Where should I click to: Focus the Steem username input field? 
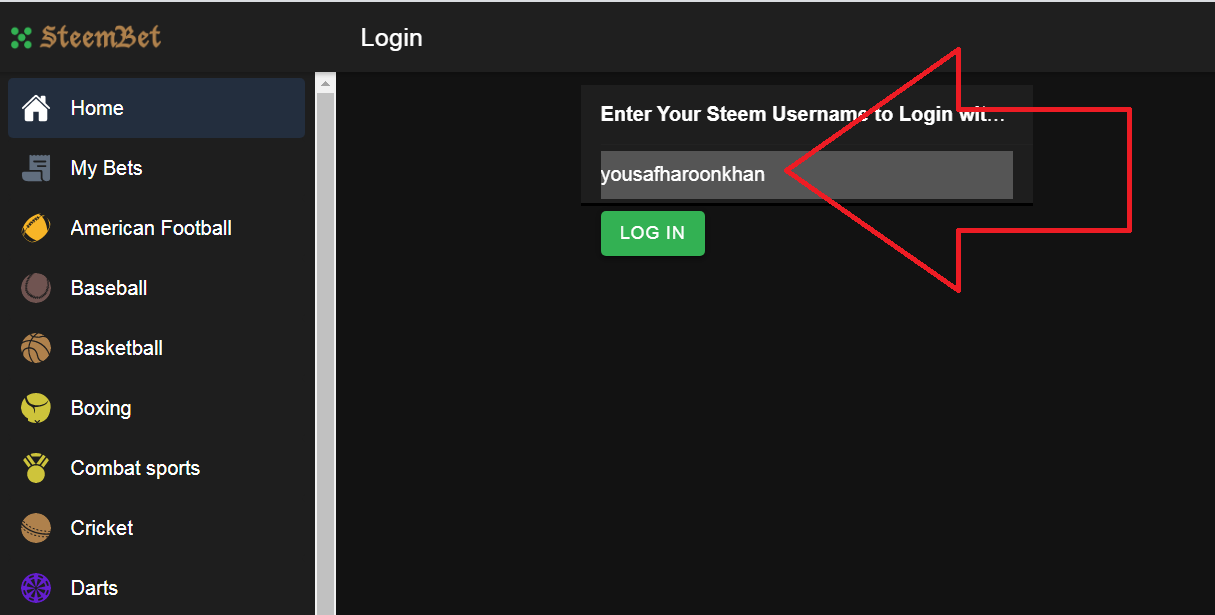pos(807,175)
